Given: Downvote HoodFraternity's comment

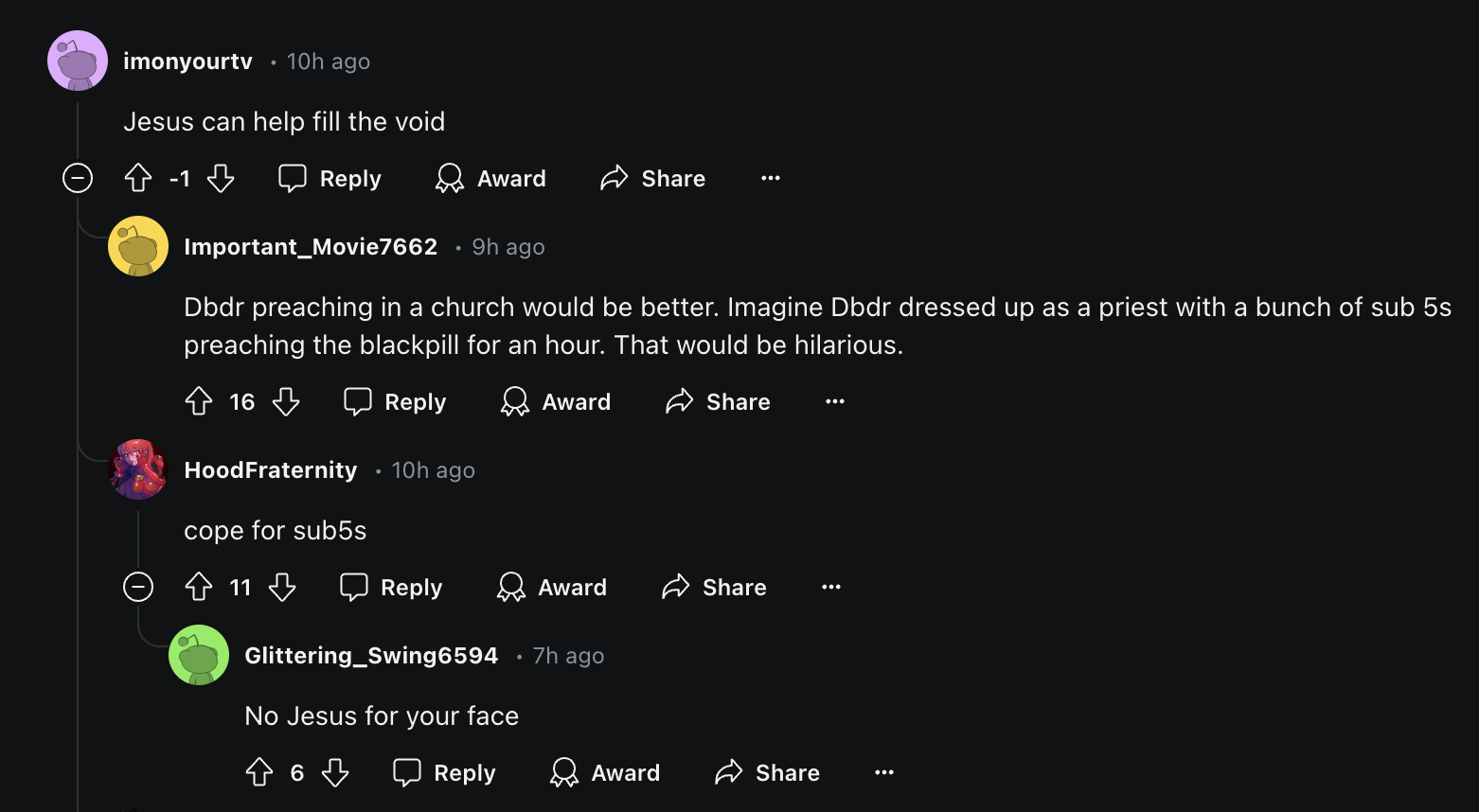Looking at the screenshot, I should coord(282,587).
